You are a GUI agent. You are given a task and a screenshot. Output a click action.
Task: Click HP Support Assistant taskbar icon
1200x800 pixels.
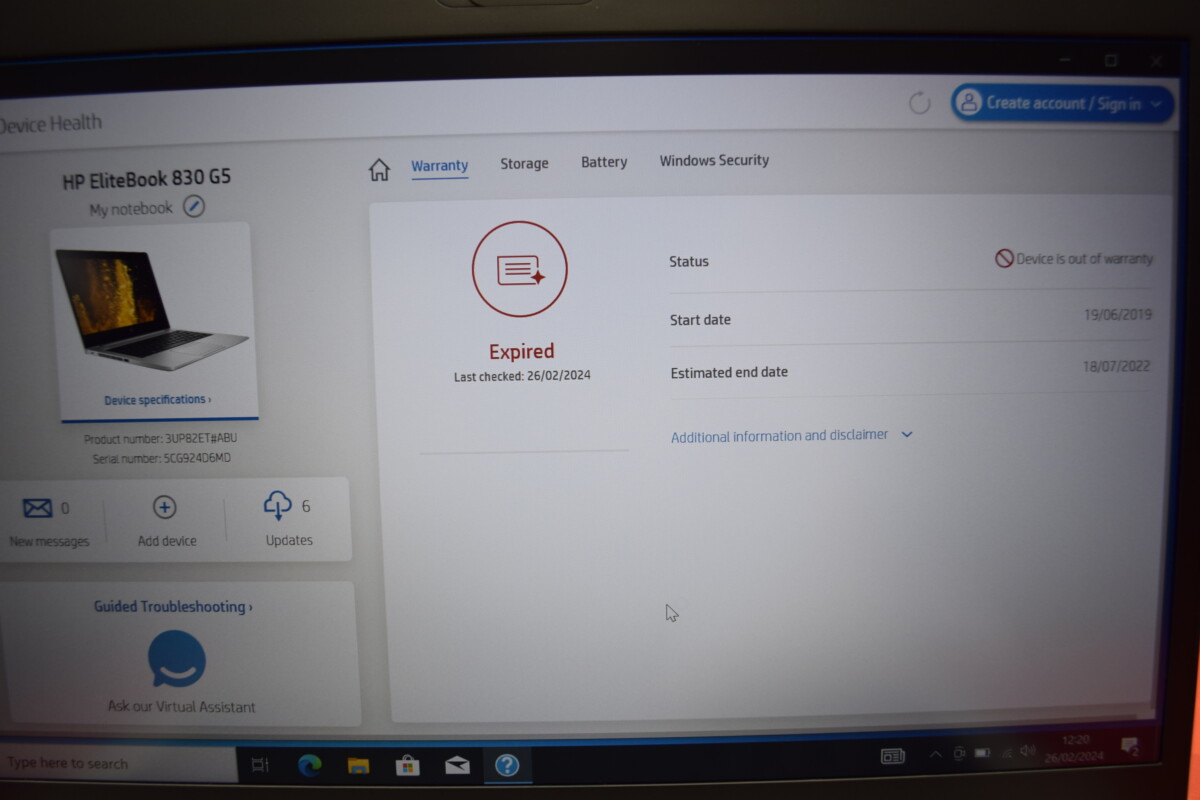tap(507, 765)
